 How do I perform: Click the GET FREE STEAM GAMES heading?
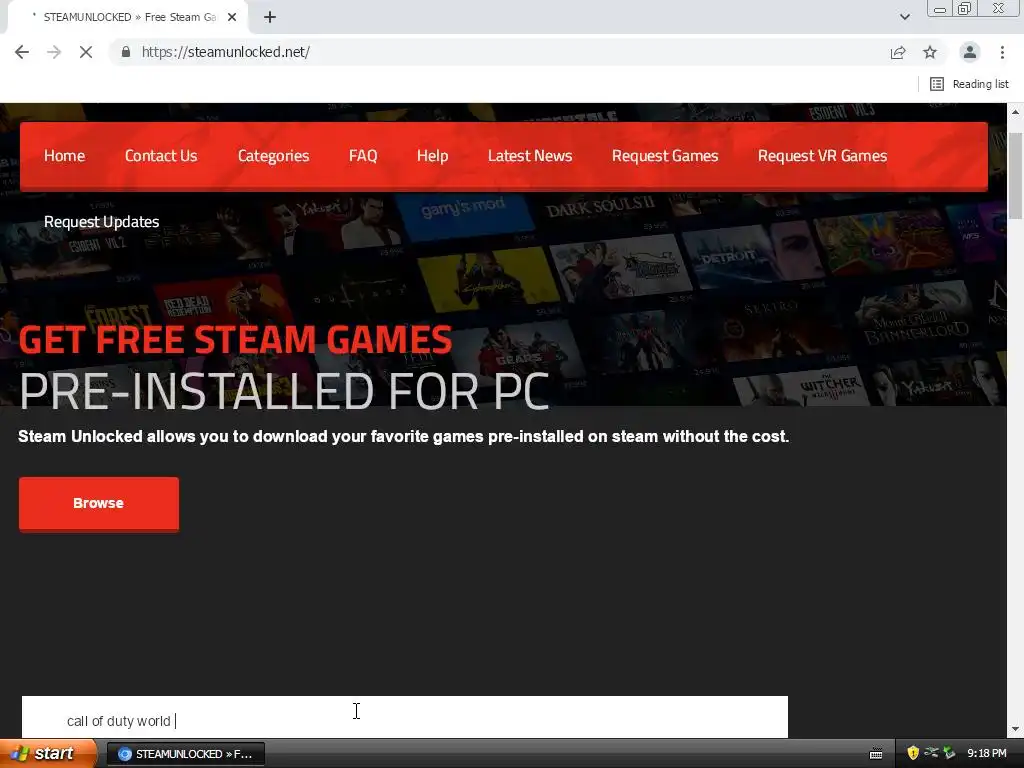pyautogui.click(x=235, y=340)
